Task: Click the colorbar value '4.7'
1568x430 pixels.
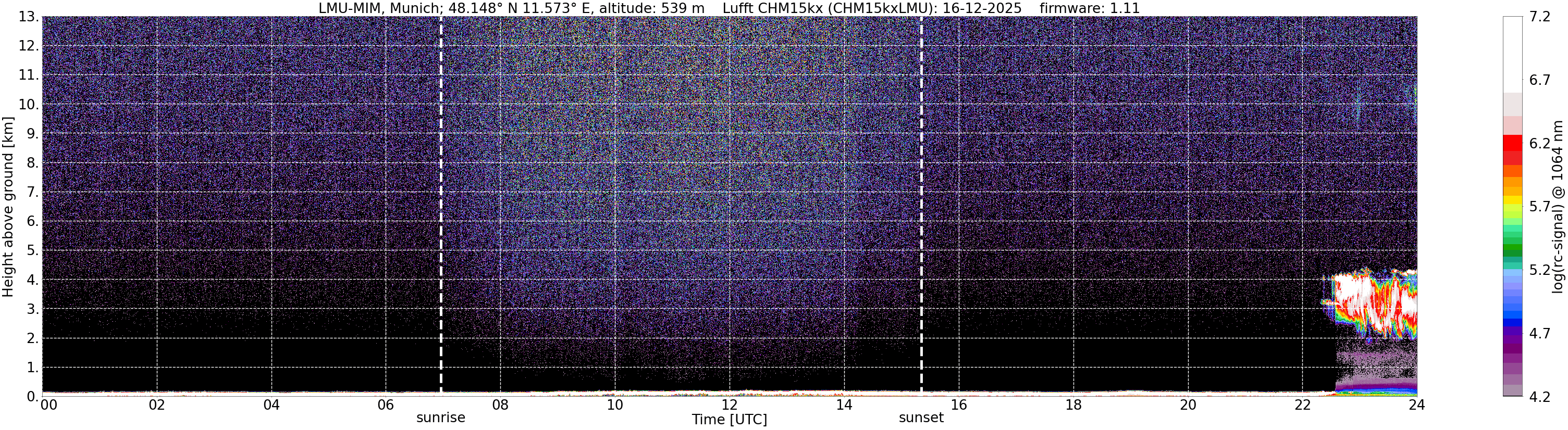Action: 1539,333
